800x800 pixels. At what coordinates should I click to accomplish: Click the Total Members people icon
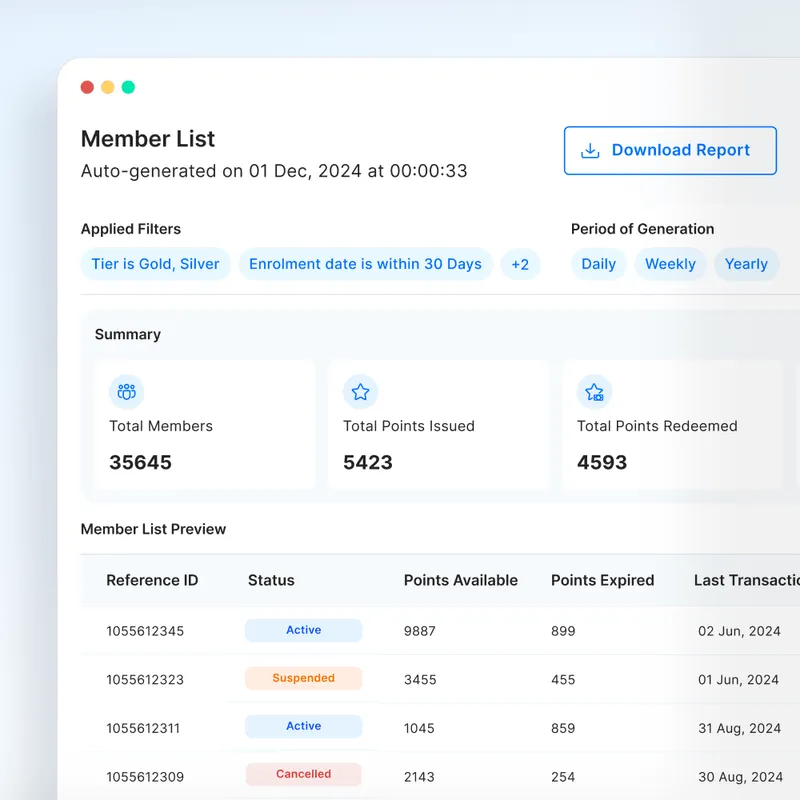(126, 392)
